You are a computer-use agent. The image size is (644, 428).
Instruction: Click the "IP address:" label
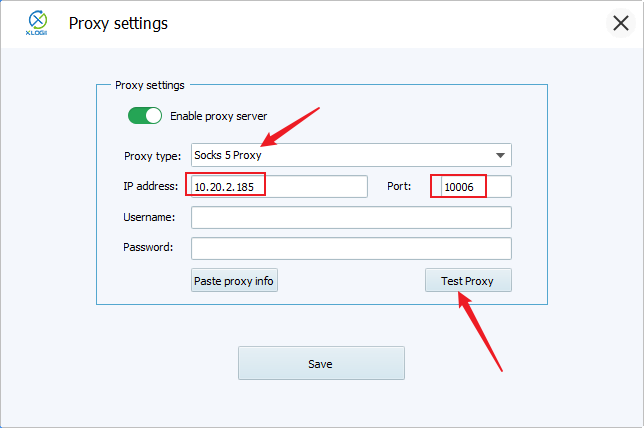click(x=151, y=186)
